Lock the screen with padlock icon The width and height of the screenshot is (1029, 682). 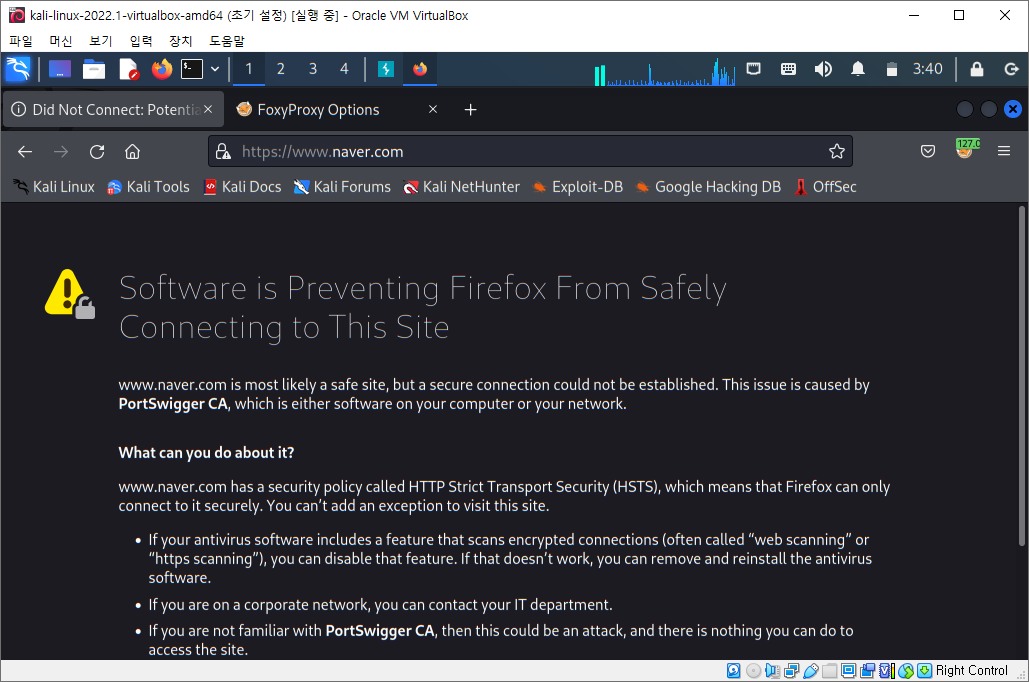coord(976,69)
